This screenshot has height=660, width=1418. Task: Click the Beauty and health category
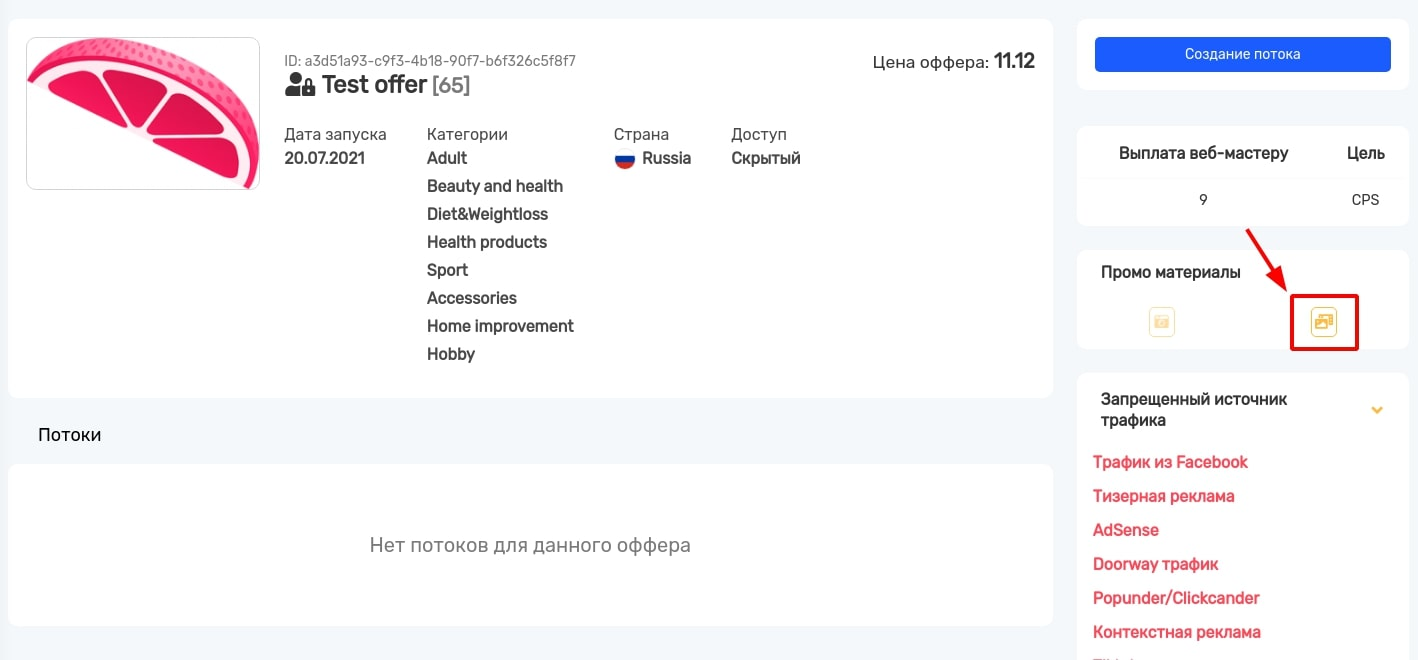(494, 186)
